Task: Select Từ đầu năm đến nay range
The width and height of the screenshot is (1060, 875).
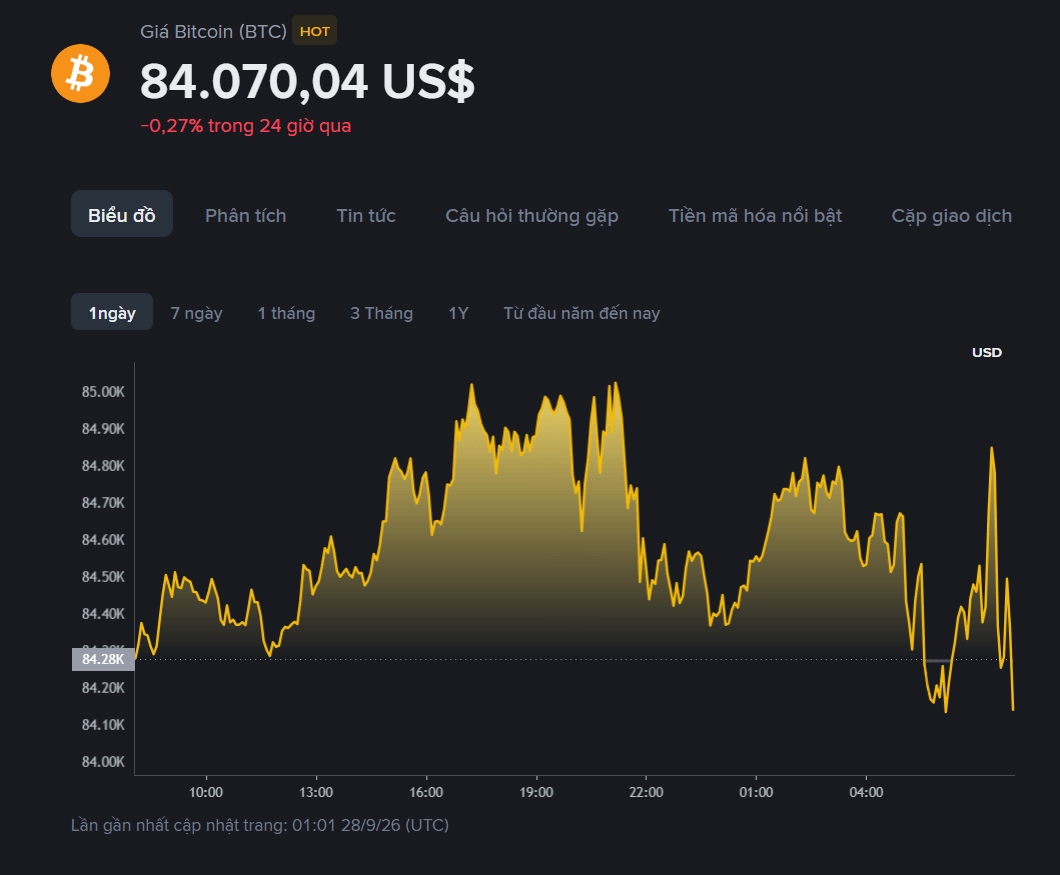Action: pos(581,313)
